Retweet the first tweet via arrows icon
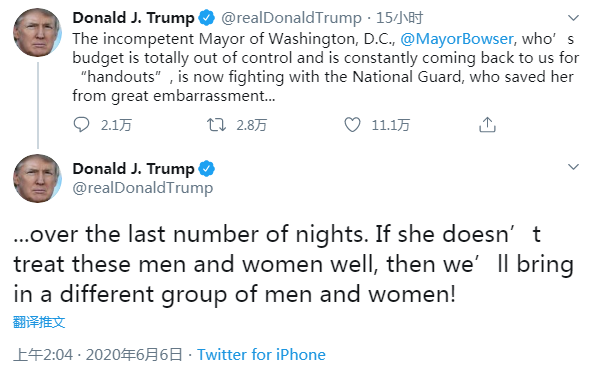This screenshot has width=592, height=369. [216, 125]
